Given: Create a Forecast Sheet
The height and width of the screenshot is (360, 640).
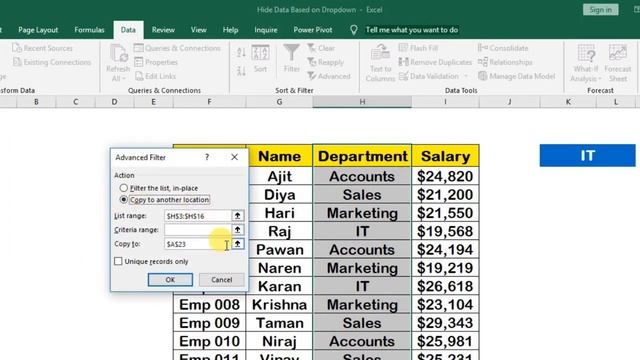Looking at the screenshot, I should [x=618, y=63].
